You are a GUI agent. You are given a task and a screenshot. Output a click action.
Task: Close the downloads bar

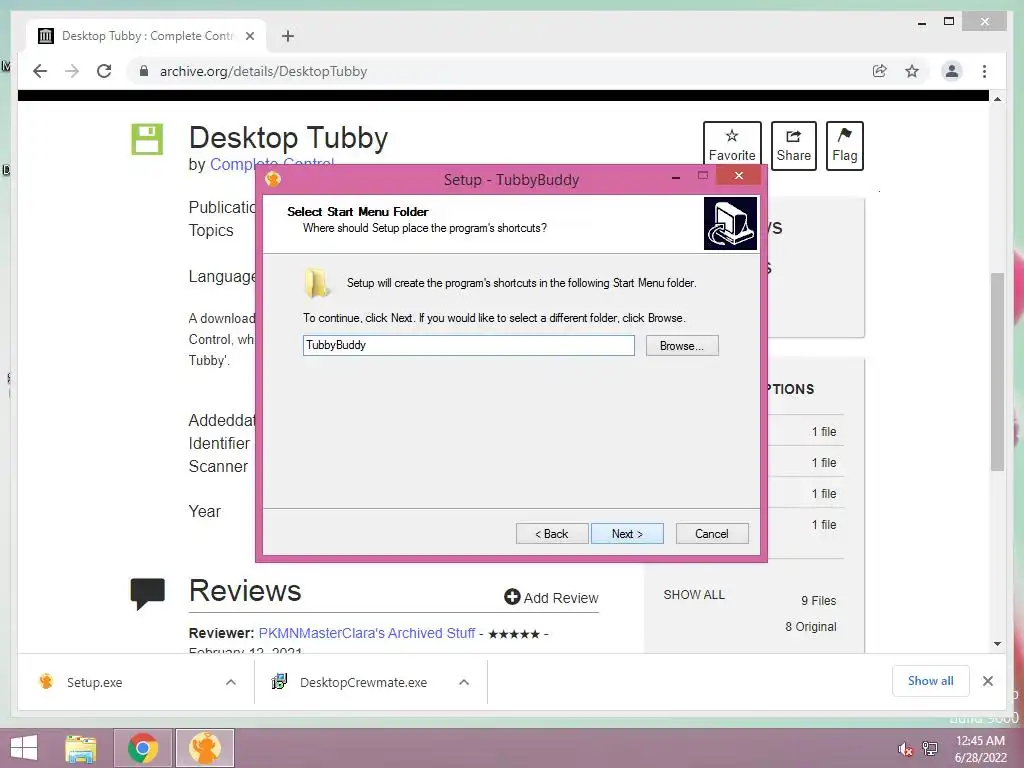coord(987,681)
